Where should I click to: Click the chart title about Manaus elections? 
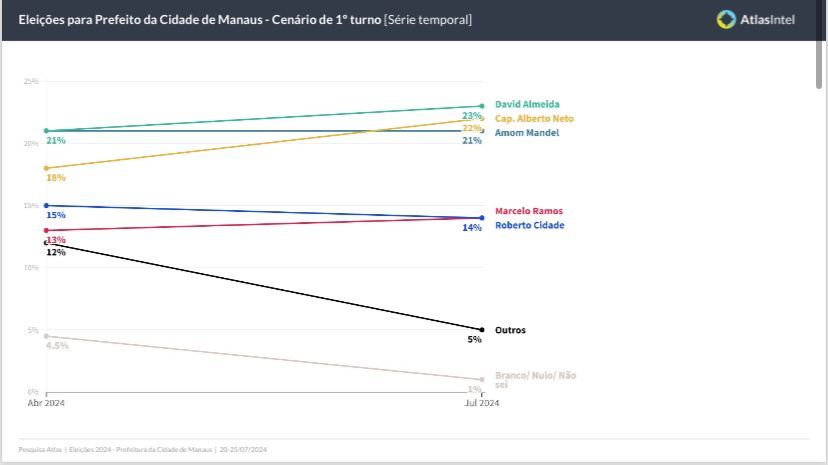pos(245,19)
